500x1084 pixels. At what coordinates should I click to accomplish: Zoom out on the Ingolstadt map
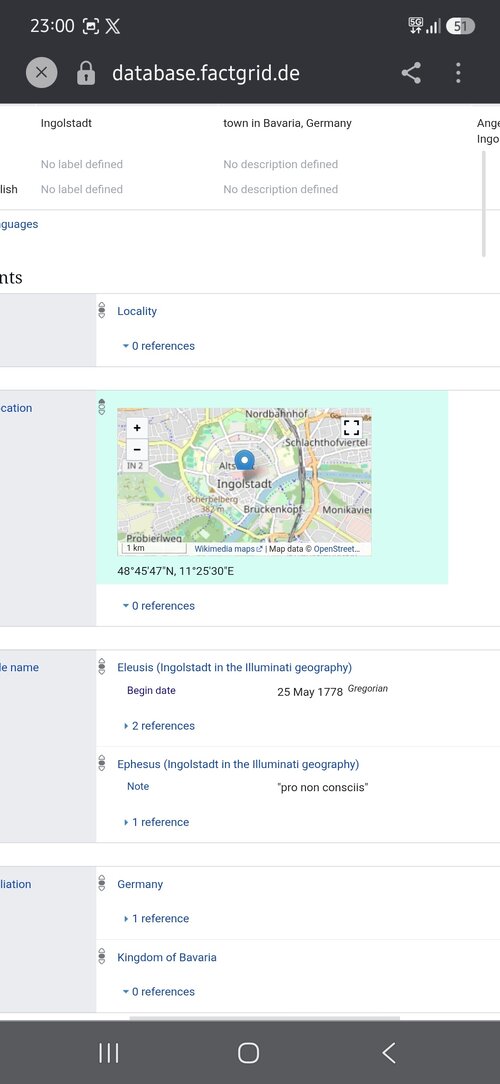point(137,449)
